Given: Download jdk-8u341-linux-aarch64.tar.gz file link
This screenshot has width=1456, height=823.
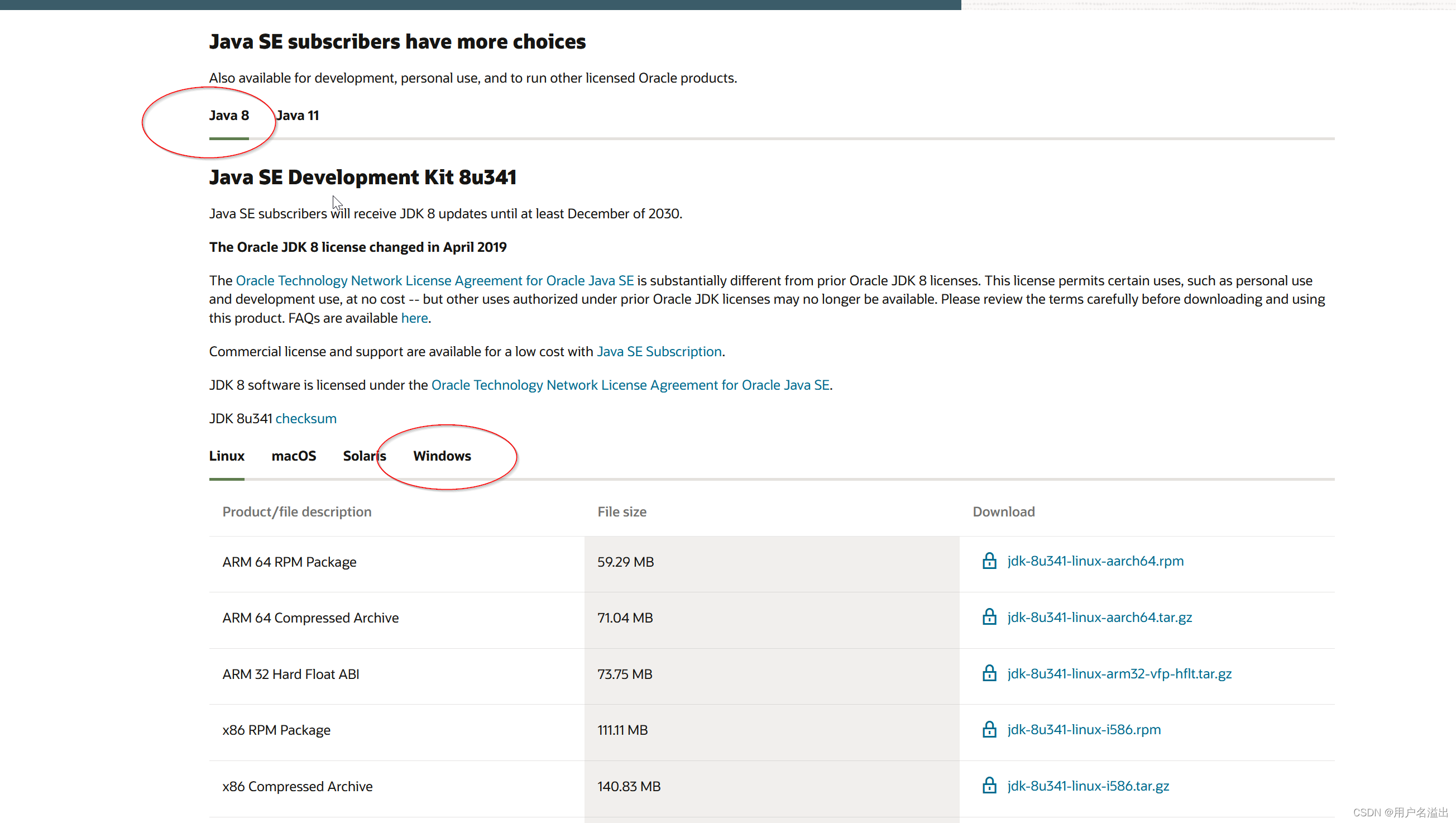Looking at the screenshot, I should coord(1099,618).
